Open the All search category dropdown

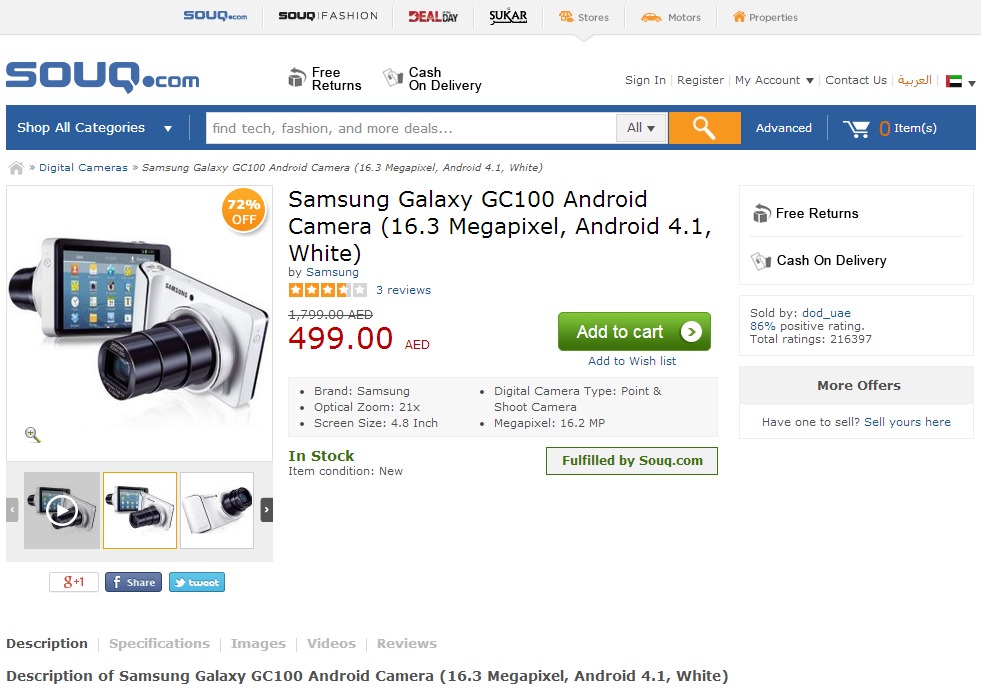click(x=641, y=128)
